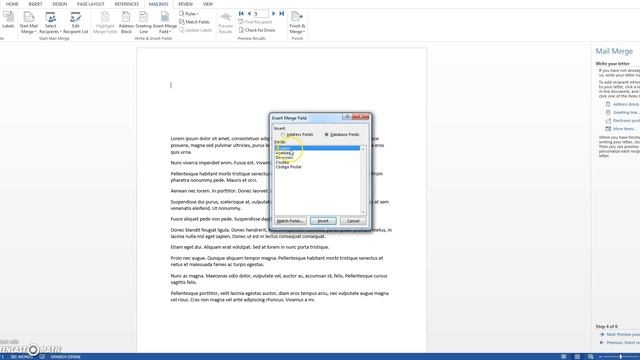Viewport: 640px width, 360px height.
Task: Go to next record arrow
Action: (x=273, y=13)
